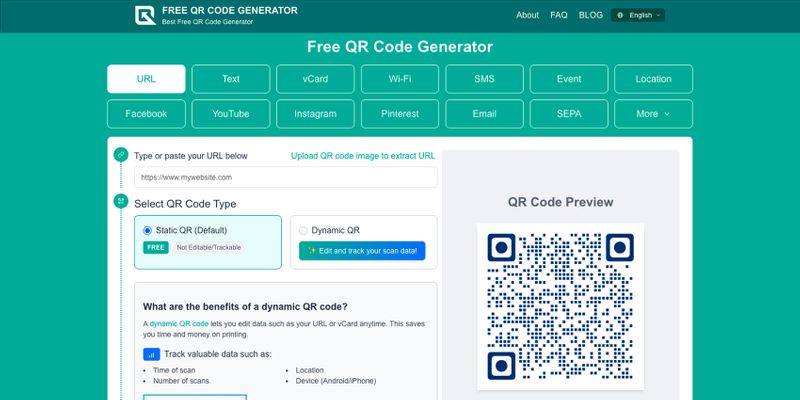Screen dimensions: 800x400
Task: Click the QR type step icon
Action: pos(121,201)
